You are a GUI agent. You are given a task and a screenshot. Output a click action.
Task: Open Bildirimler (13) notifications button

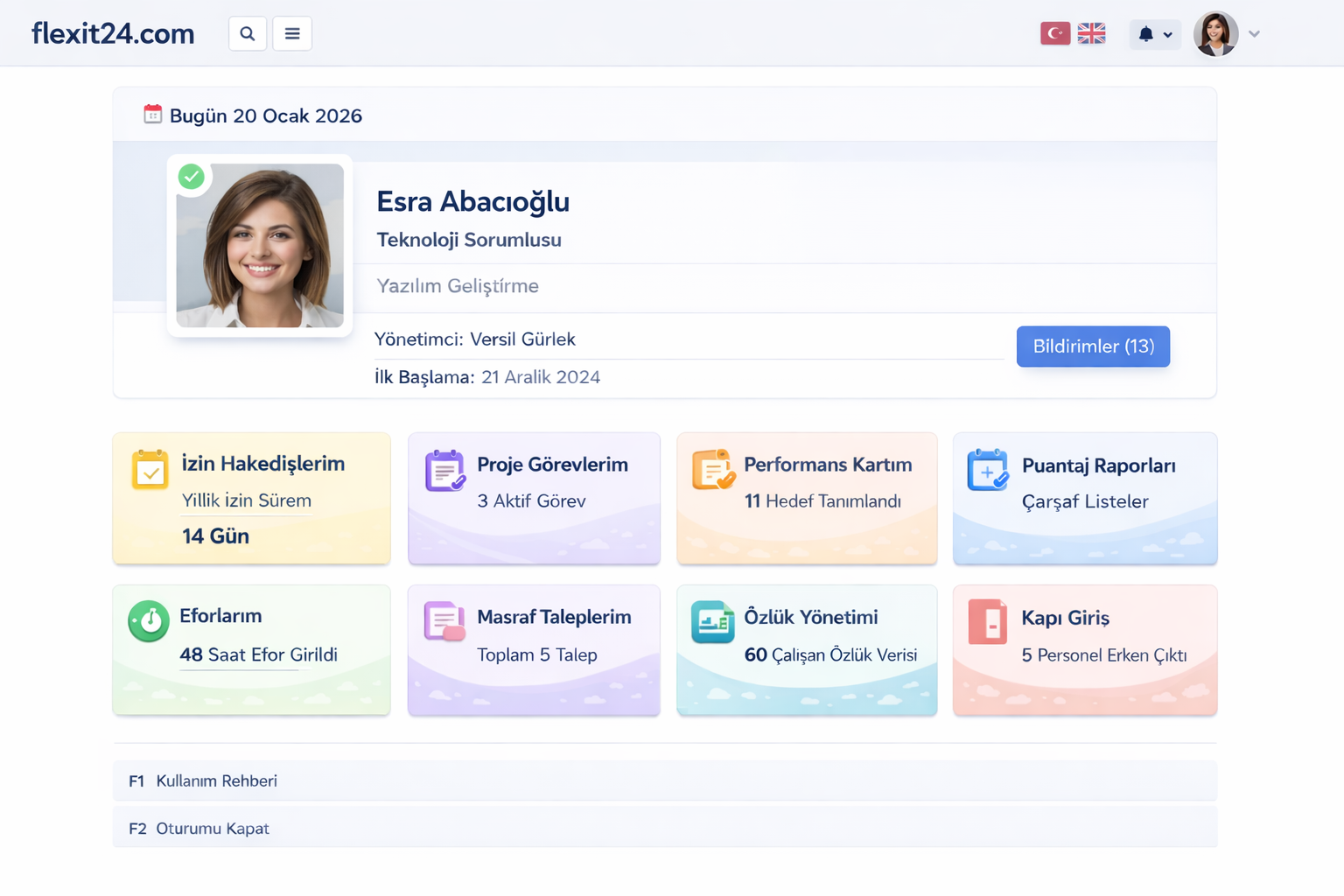pos(1093,346)
